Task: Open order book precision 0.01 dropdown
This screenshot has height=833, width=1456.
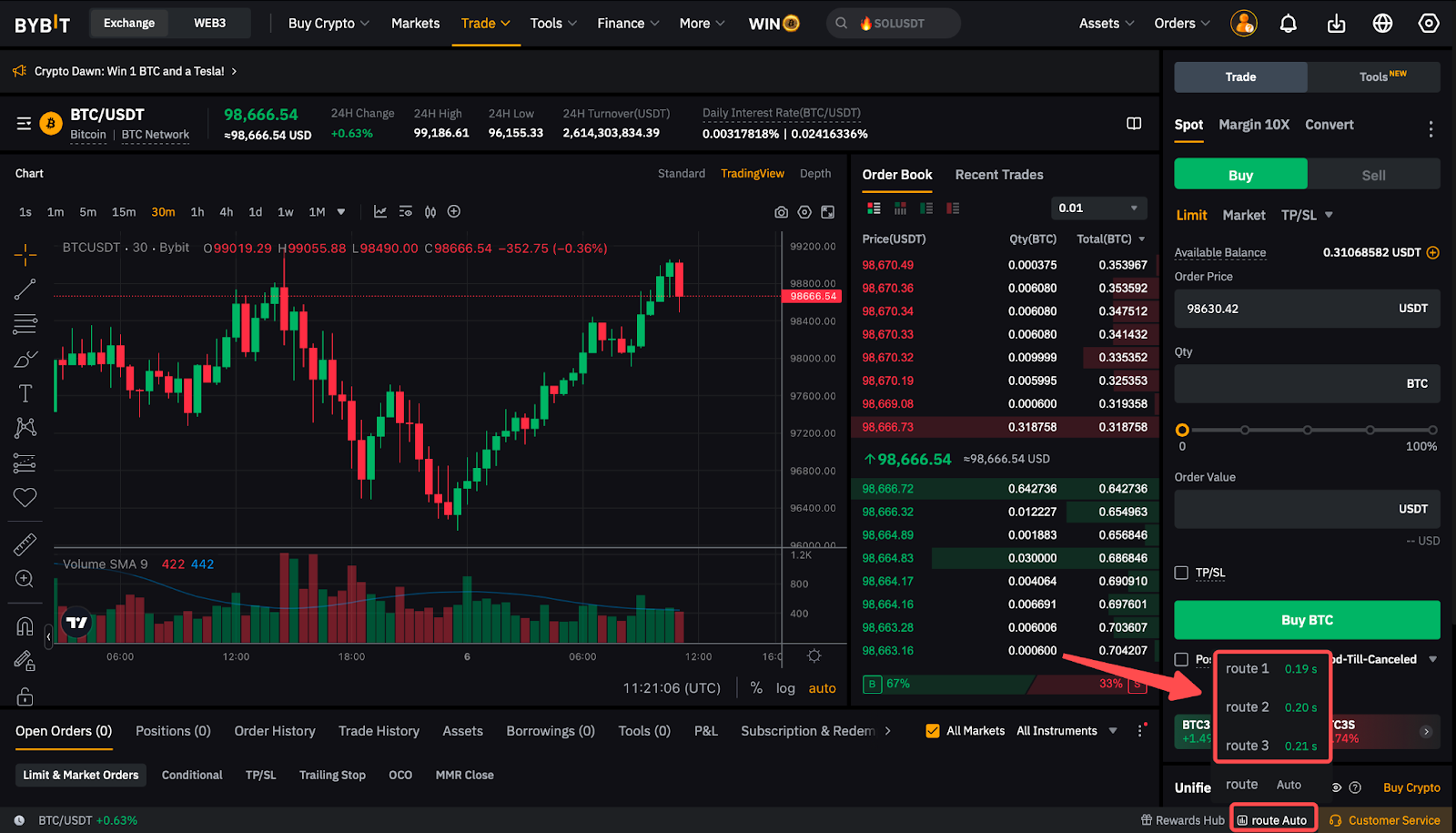Action: pyautogui.click(x=1098, y=208)
